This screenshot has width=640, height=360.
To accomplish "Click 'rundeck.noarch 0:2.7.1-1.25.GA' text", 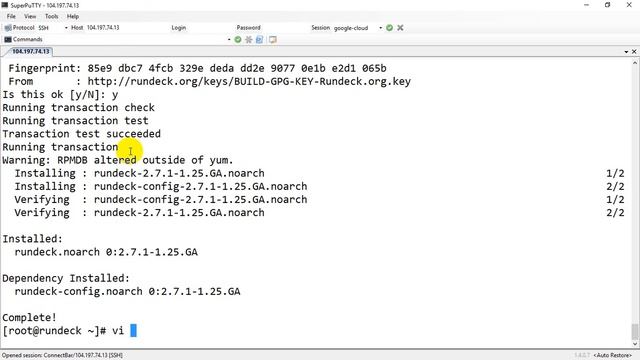I will [106, 252].
